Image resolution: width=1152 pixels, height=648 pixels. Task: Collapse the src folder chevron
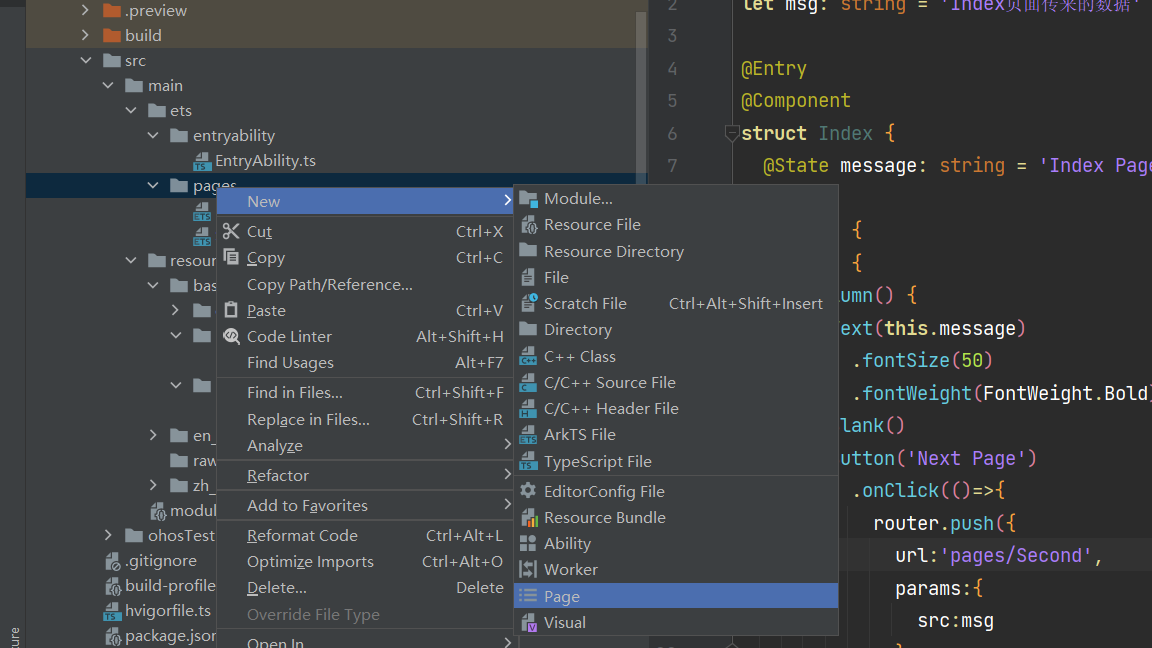86,60
